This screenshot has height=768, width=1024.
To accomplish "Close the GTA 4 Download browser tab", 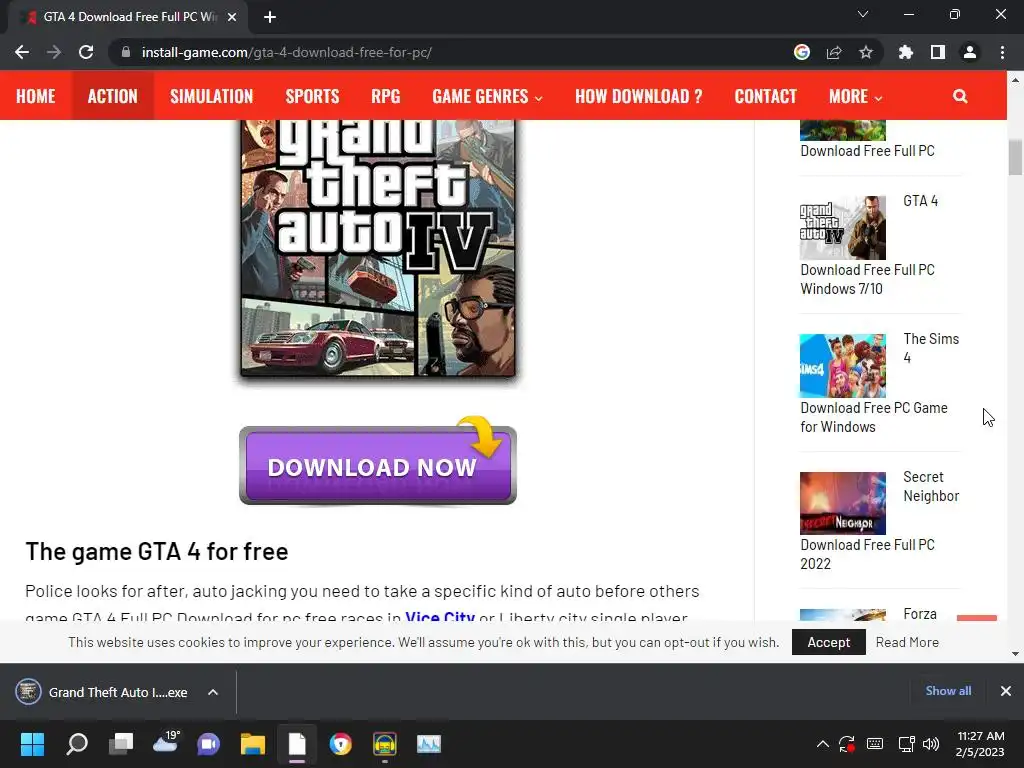I will pyautogui.click(x=232, y=17).
